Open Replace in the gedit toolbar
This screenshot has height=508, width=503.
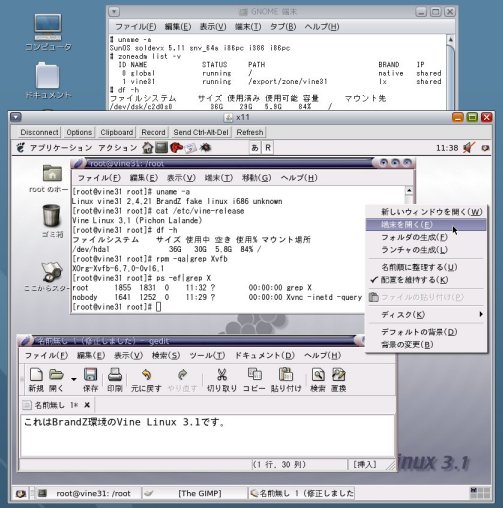(x=338, y=380)
